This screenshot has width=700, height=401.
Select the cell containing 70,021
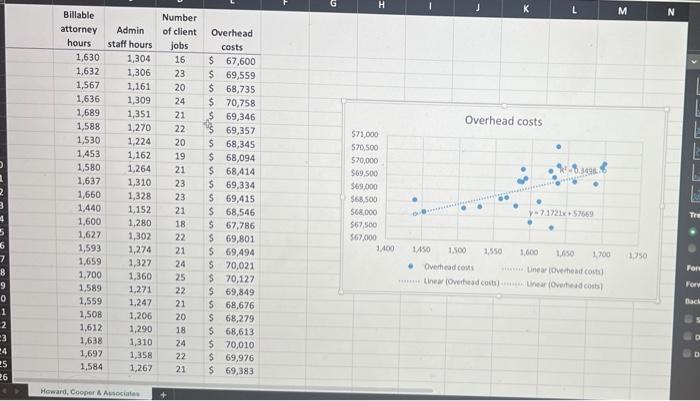[x=232, y=265]
